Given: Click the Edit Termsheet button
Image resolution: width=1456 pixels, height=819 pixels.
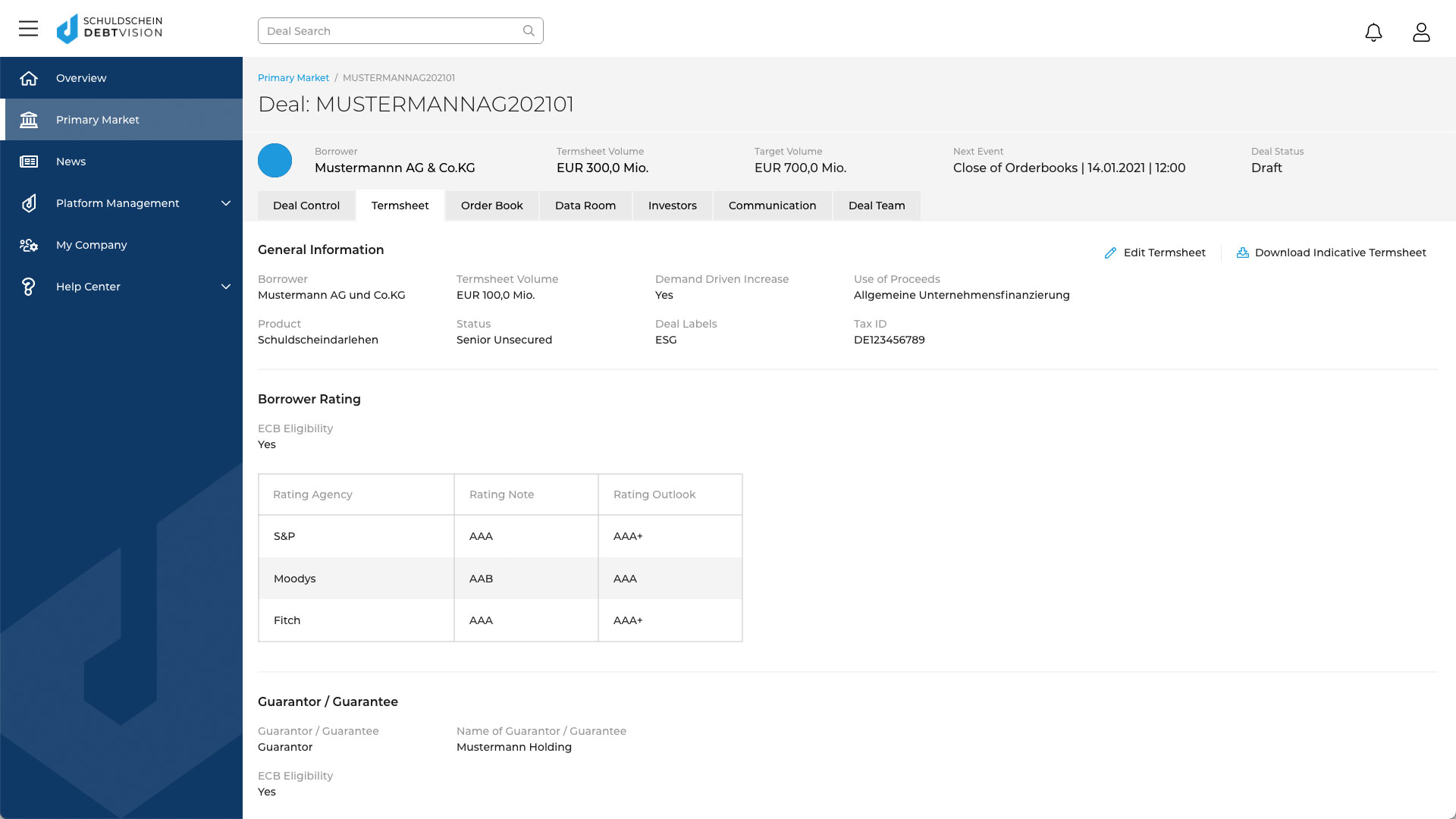Looking at the screenshot, I should click(1155, 252).
